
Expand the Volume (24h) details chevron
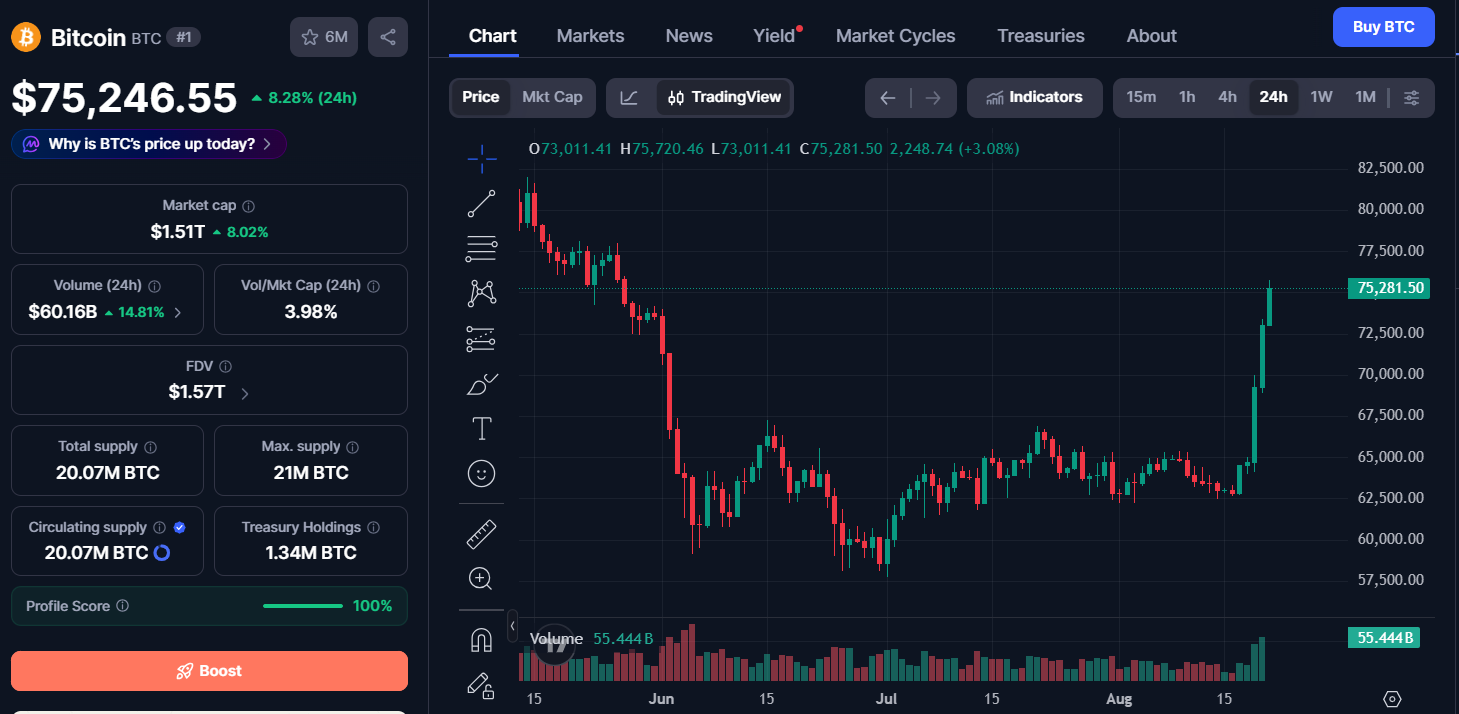point(178,312)
